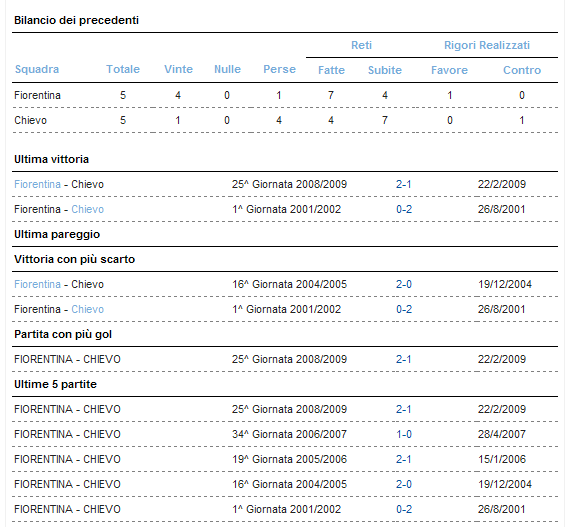Select Fiorentina in the balance table
The height and width of the screenshot is (527, 566).
coord(37,95)
